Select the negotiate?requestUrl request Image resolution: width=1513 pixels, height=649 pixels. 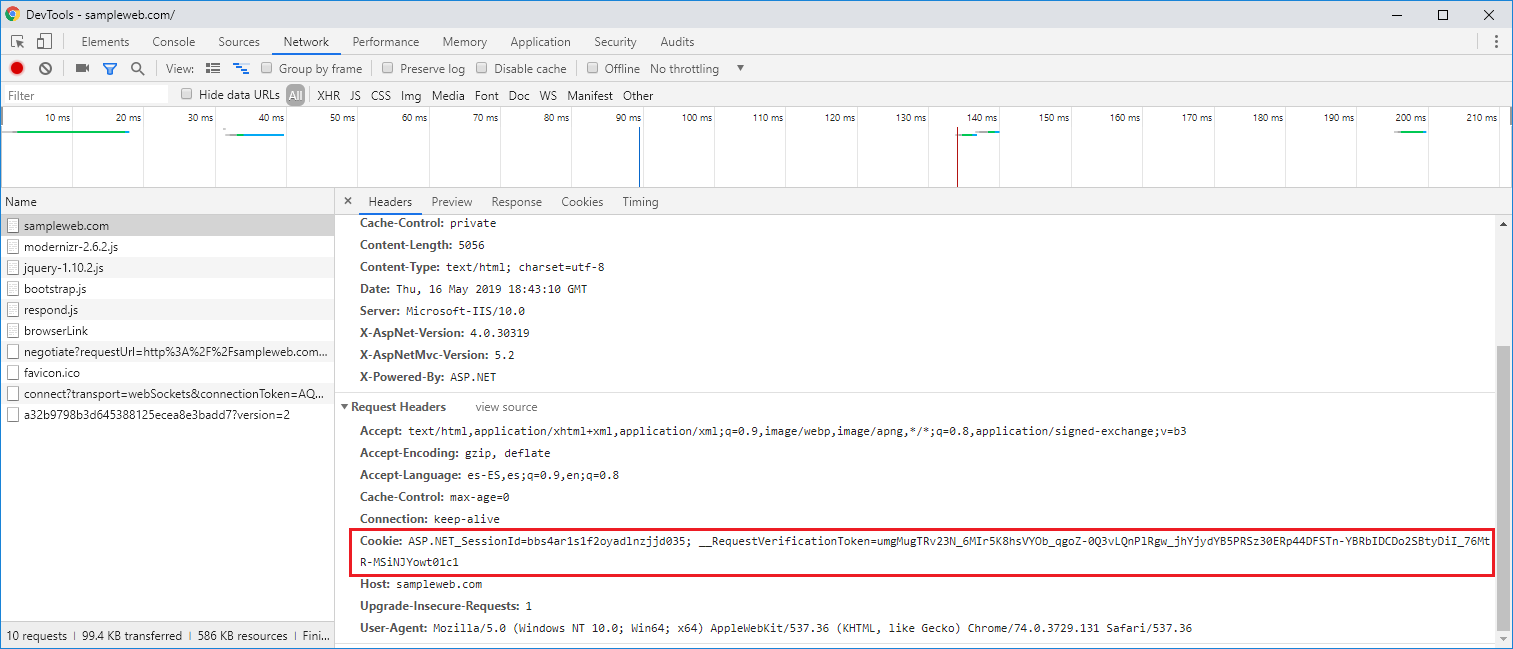[167, 351]
